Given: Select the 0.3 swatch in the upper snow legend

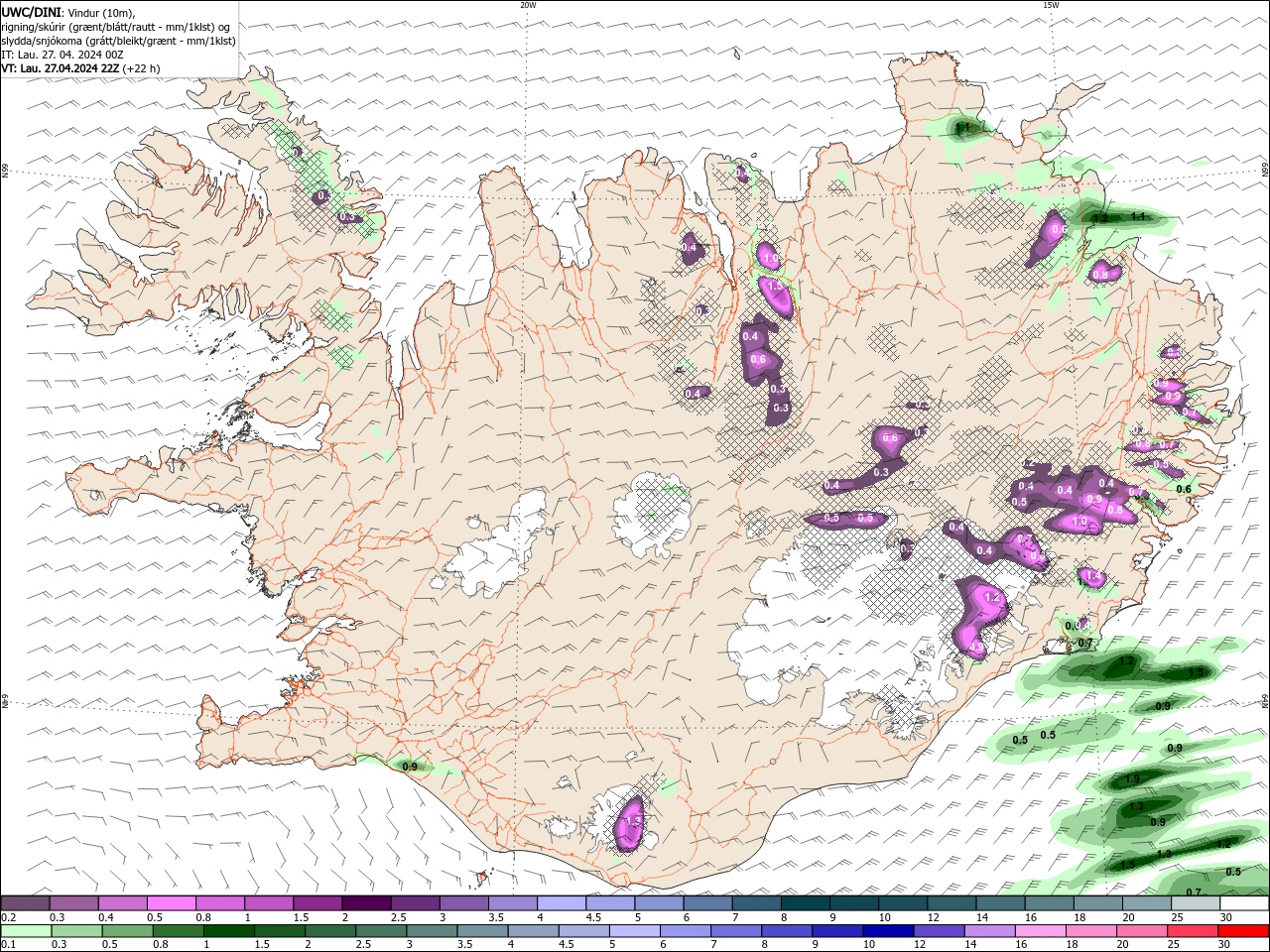Looking at the screenshot, I should click(73, 902).
